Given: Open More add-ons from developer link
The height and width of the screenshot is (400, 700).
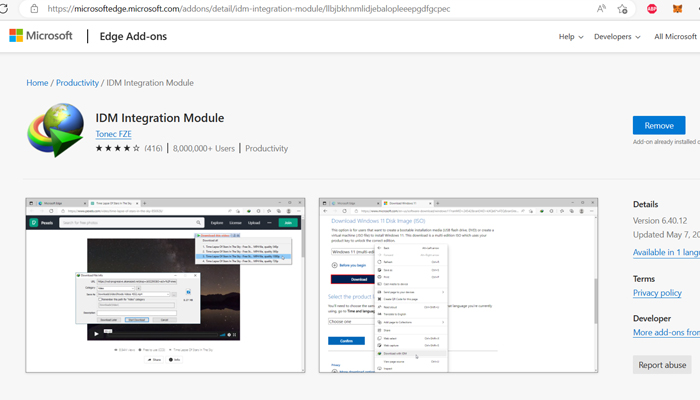Looking at the screenshot, I should 666,333.
